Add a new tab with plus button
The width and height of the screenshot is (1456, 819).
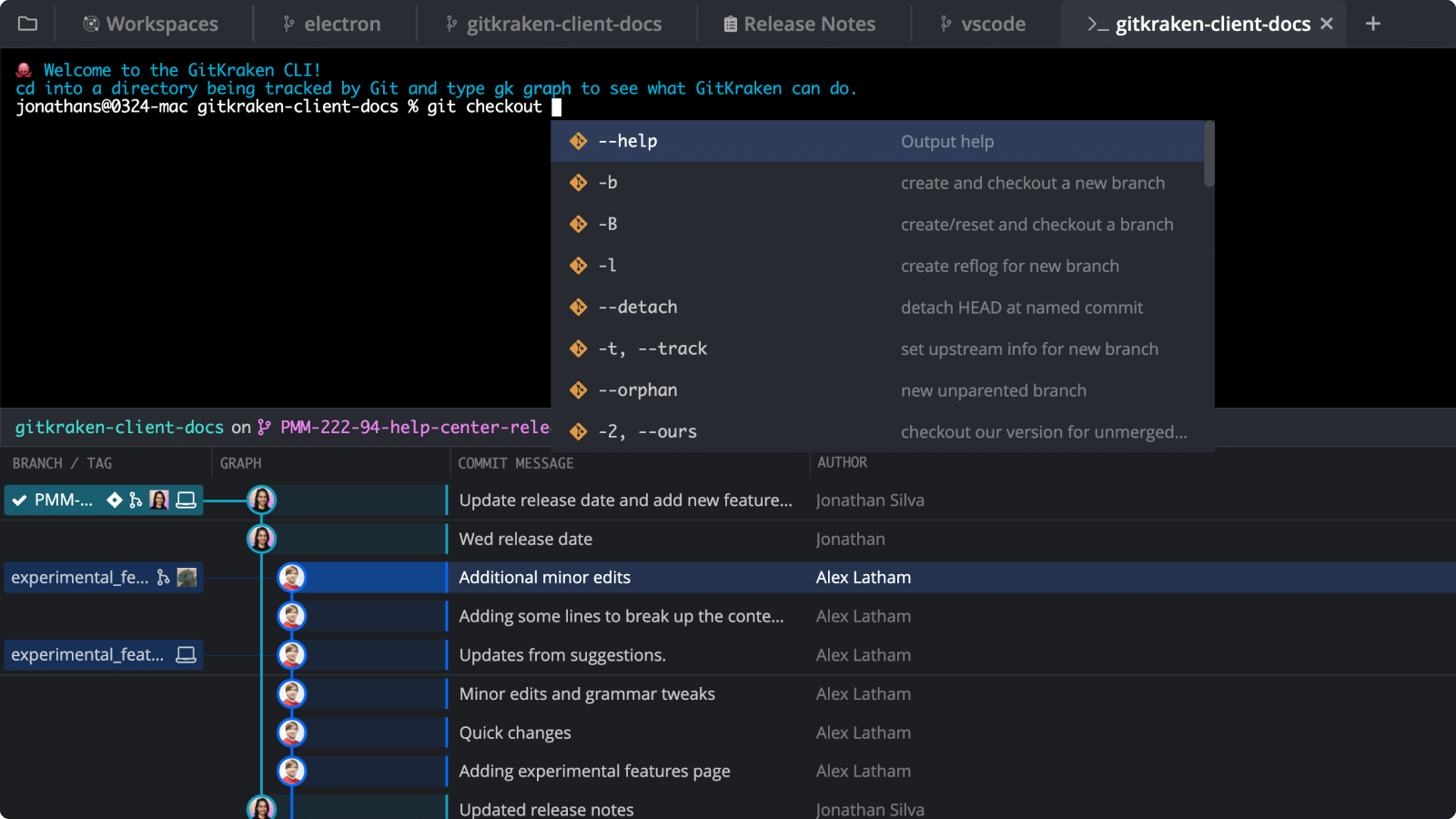click(x=1373, y=24)
